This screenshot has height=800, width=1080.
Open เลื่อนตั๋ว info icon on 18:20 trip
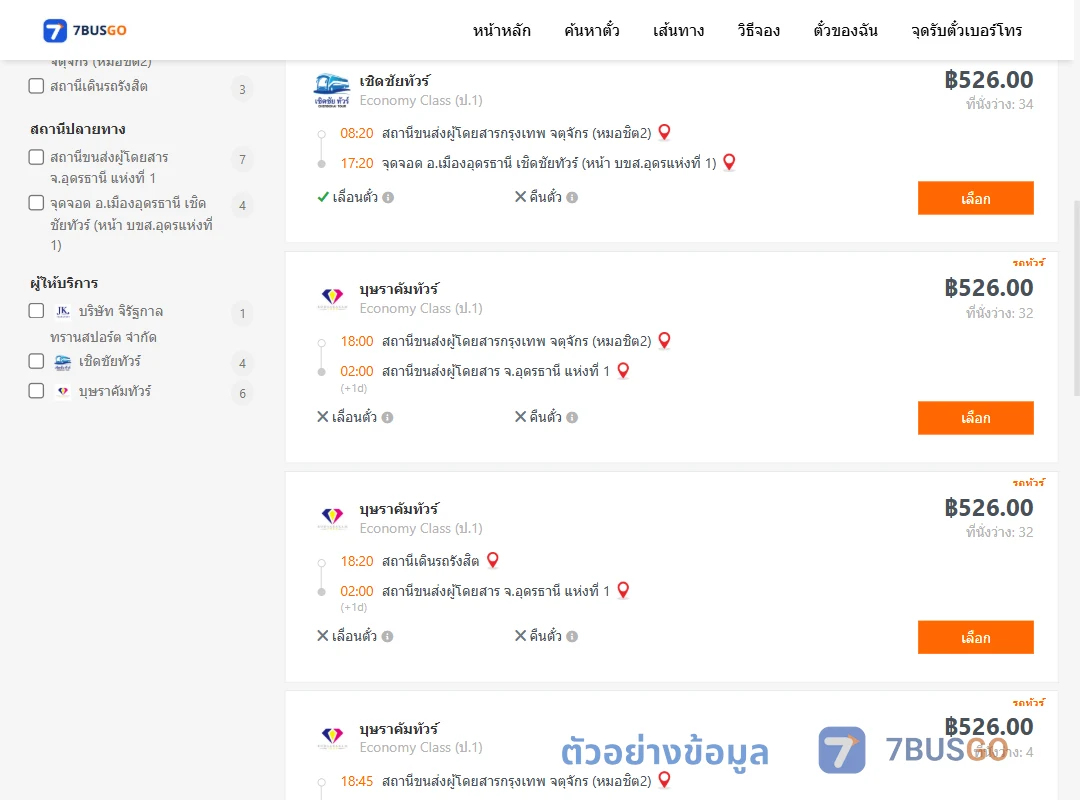(x=388, y=637)
